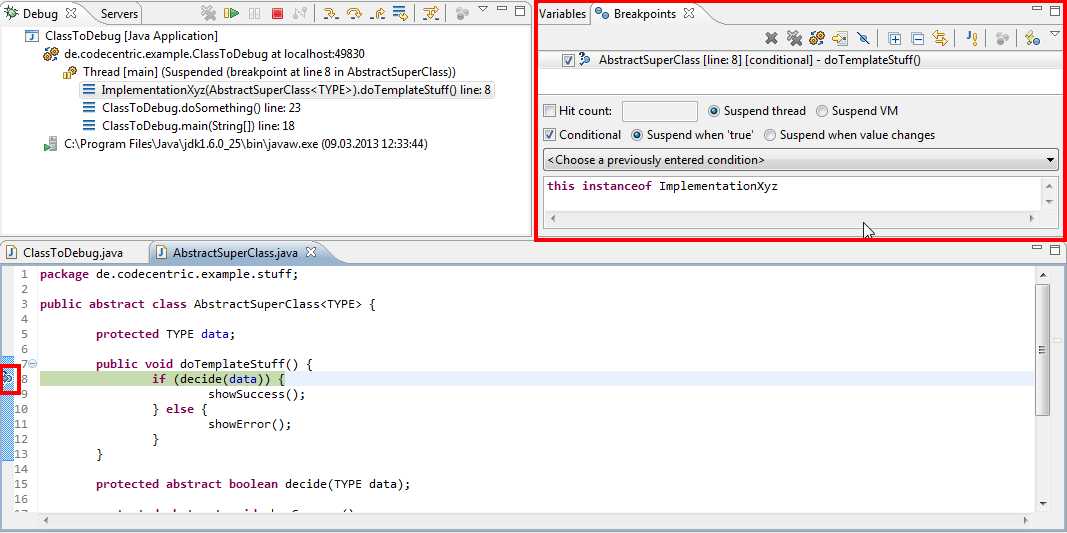Screen dimensions: 1067x533
Task: Click the Suspend button in Debug toolbar
Action: pos(254,12)
